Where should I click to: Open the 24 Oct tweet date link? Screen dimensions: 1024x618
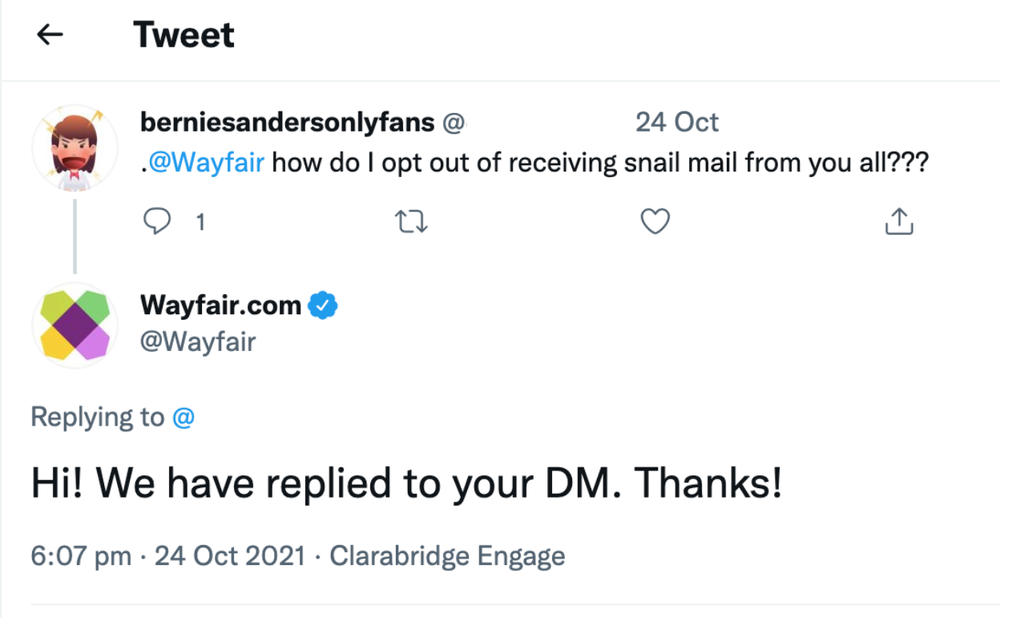[676, 122]
